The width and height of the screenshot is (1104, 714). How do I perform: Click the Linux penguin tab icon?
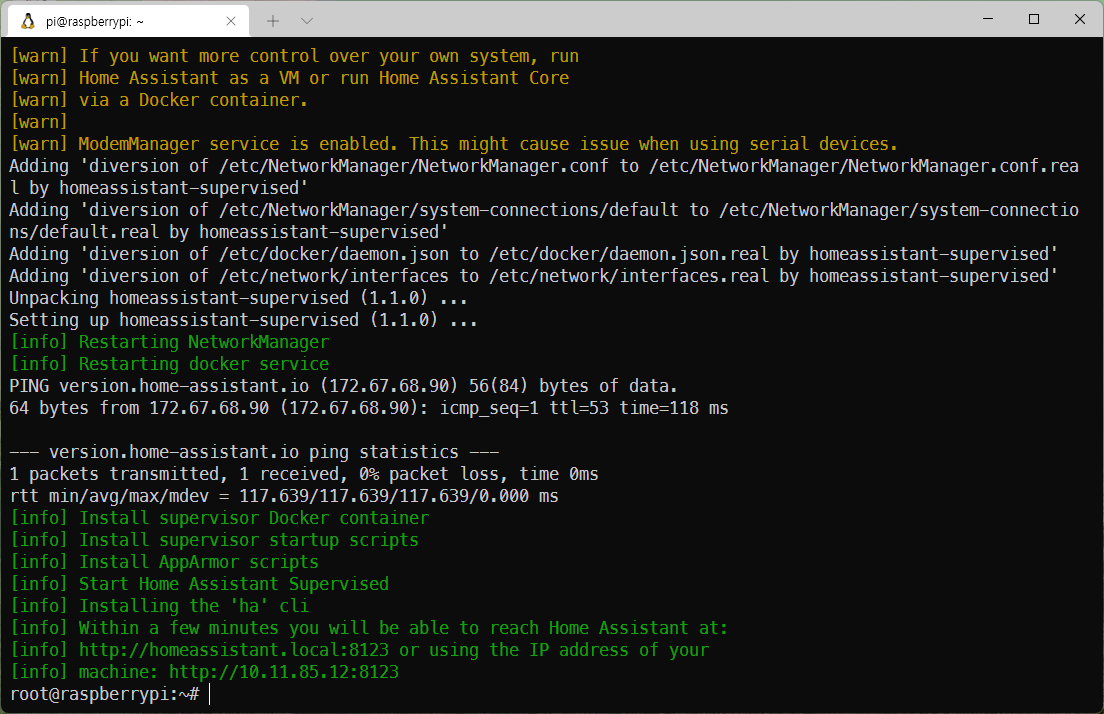click(28, 21)
